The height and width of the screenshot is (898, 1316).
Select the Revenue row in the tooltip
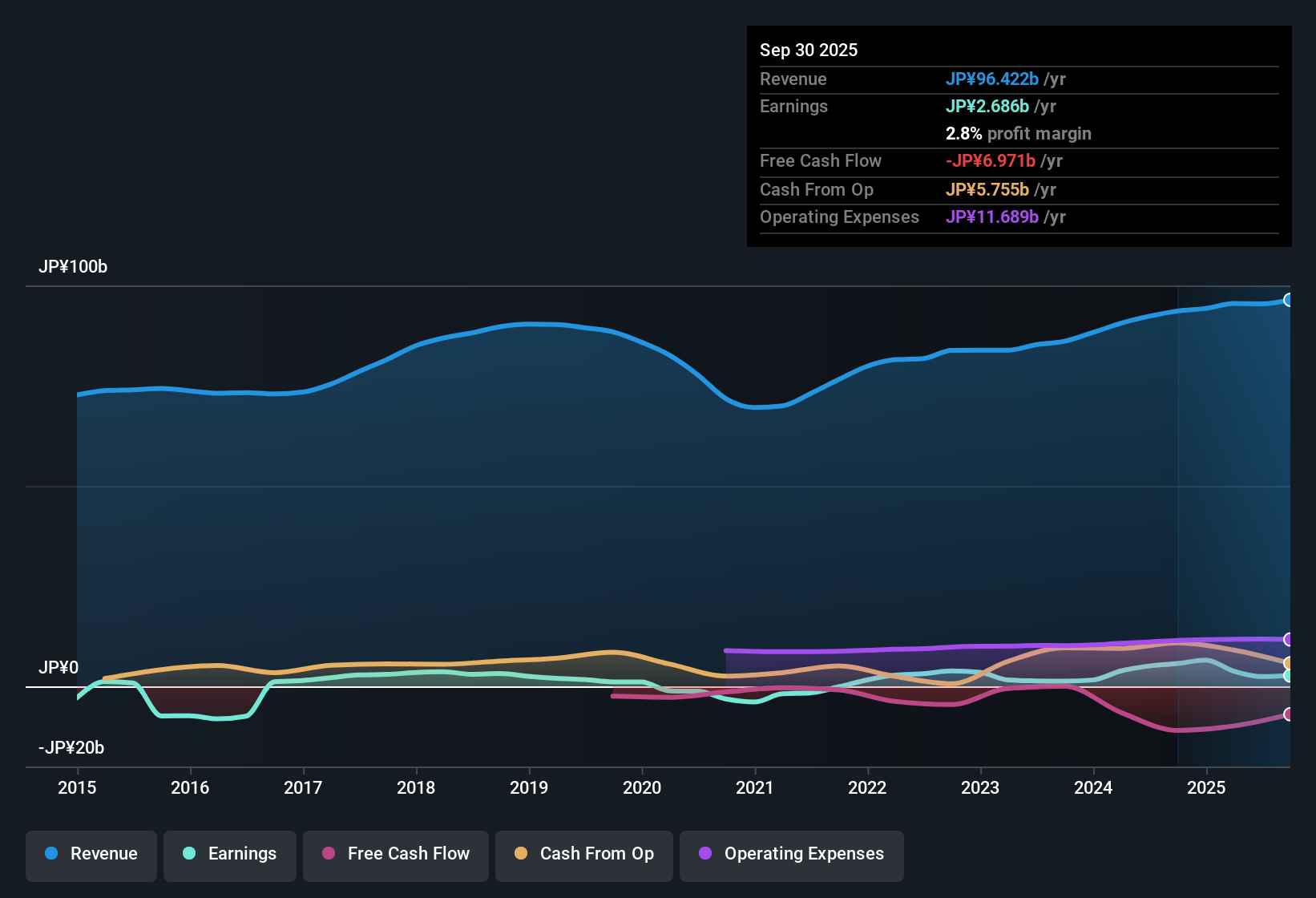(x=793, y=79)
